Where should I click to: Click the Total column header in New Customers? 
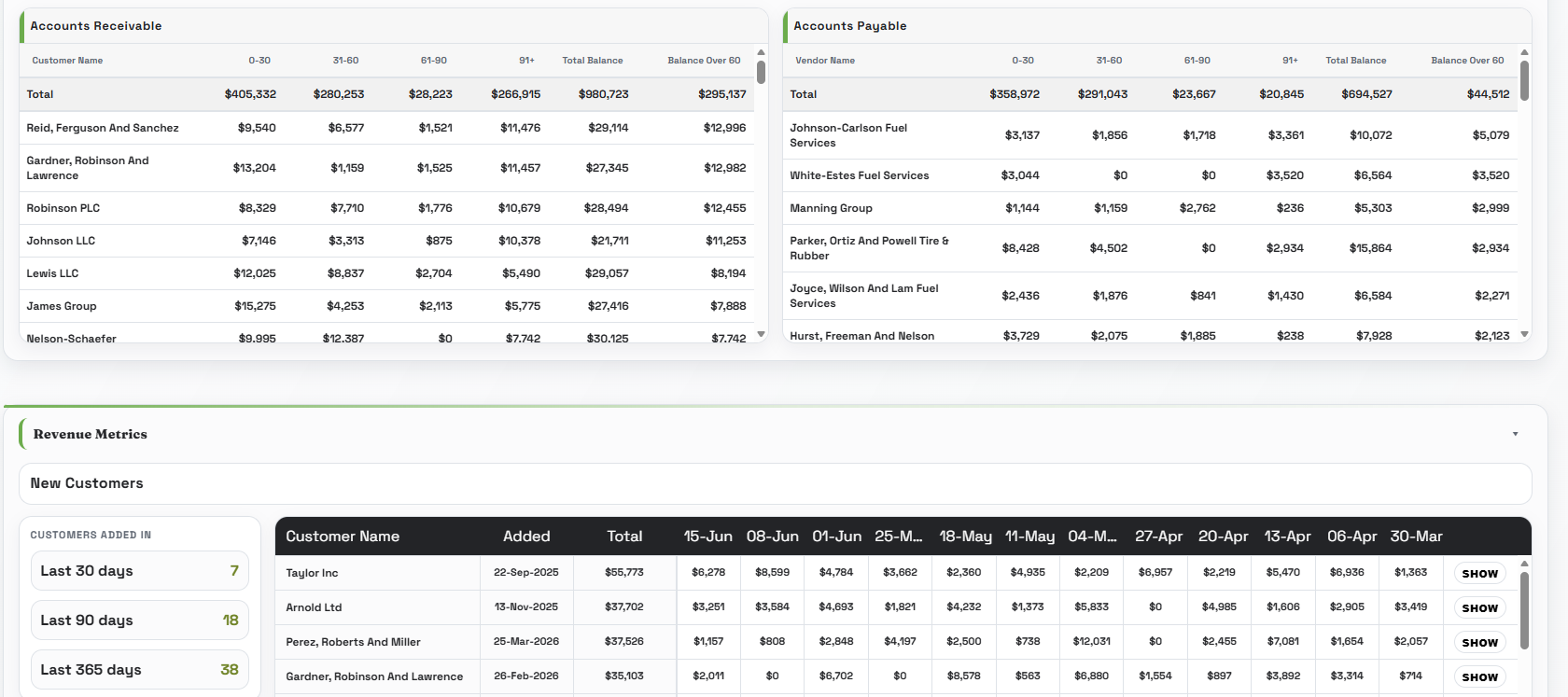point(624,537)
